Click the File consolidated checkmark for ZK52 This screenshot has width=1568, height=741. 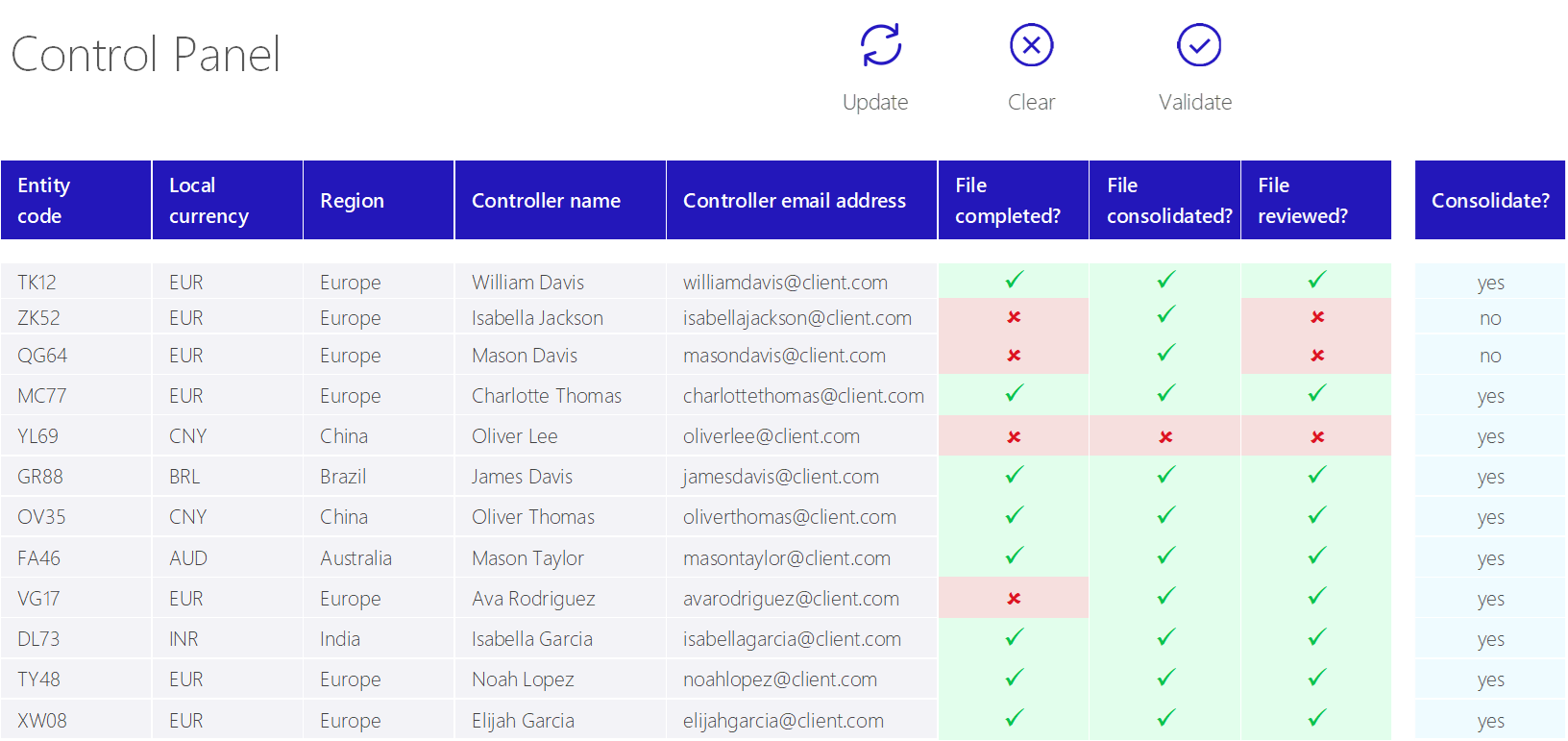1165,314
